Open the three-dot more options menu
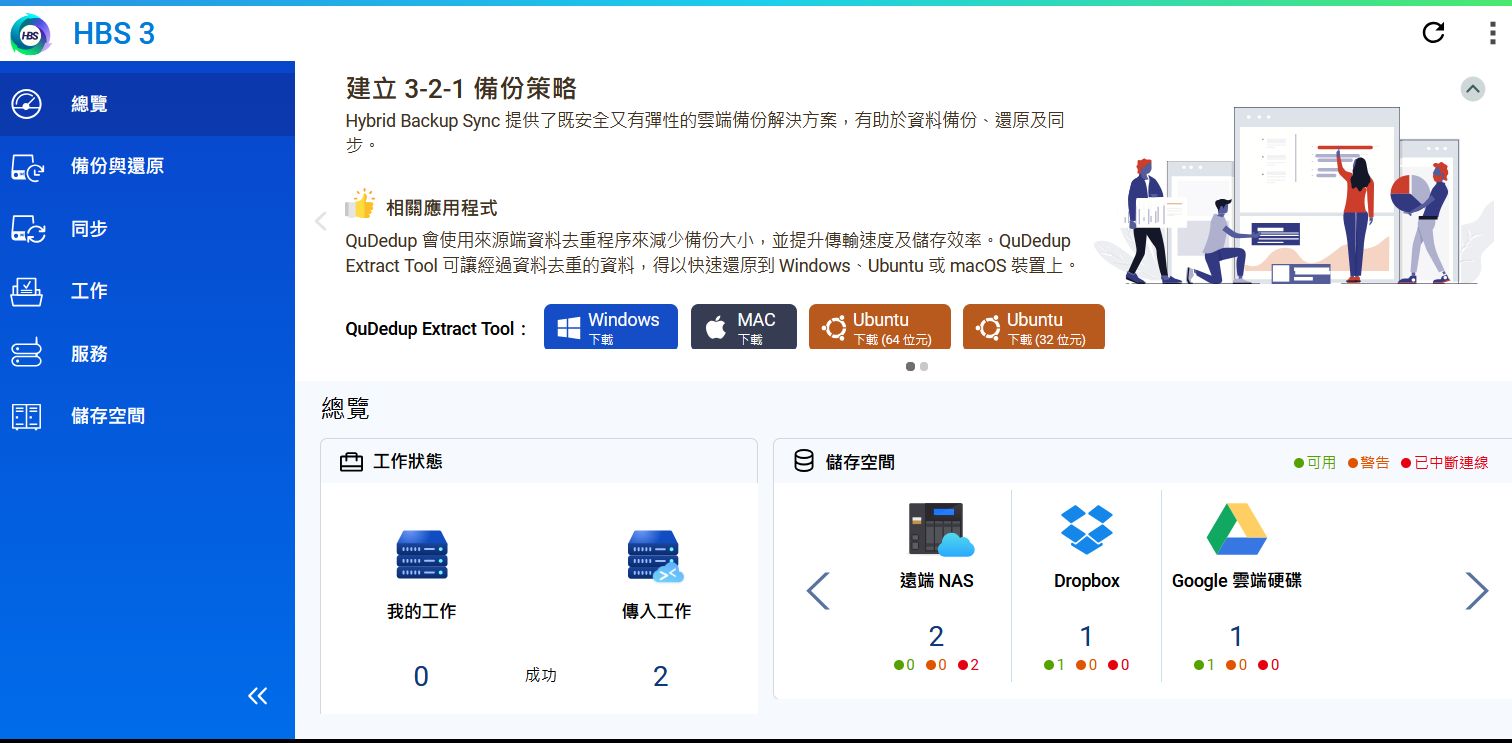The width and height of the screenshot is (1512, 743). tap(1492, 33)
